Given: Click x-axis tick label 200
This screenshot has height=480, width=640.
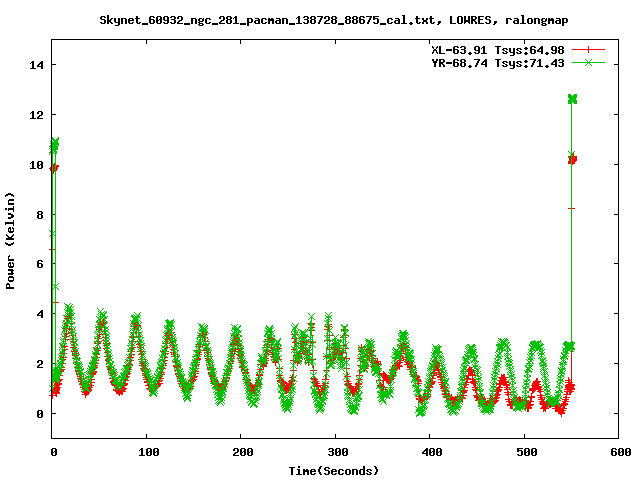Looking at the screenshot, I should (x=243, y=452).
